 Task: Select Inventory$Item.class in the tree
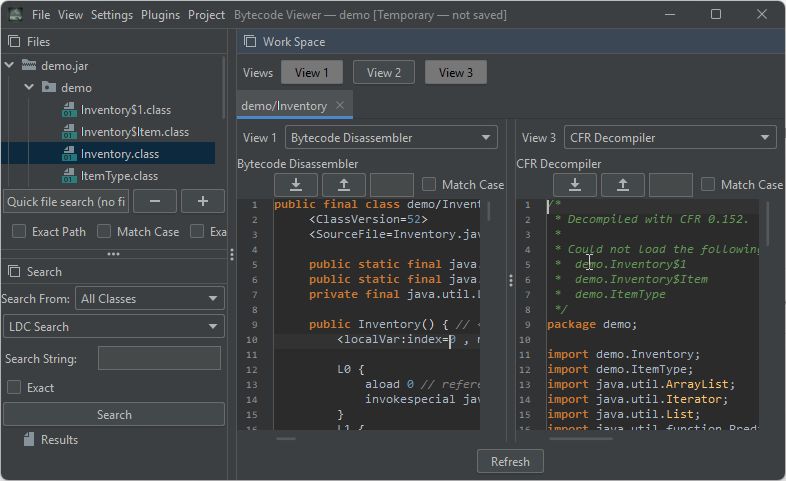click(x=134, y=132)
